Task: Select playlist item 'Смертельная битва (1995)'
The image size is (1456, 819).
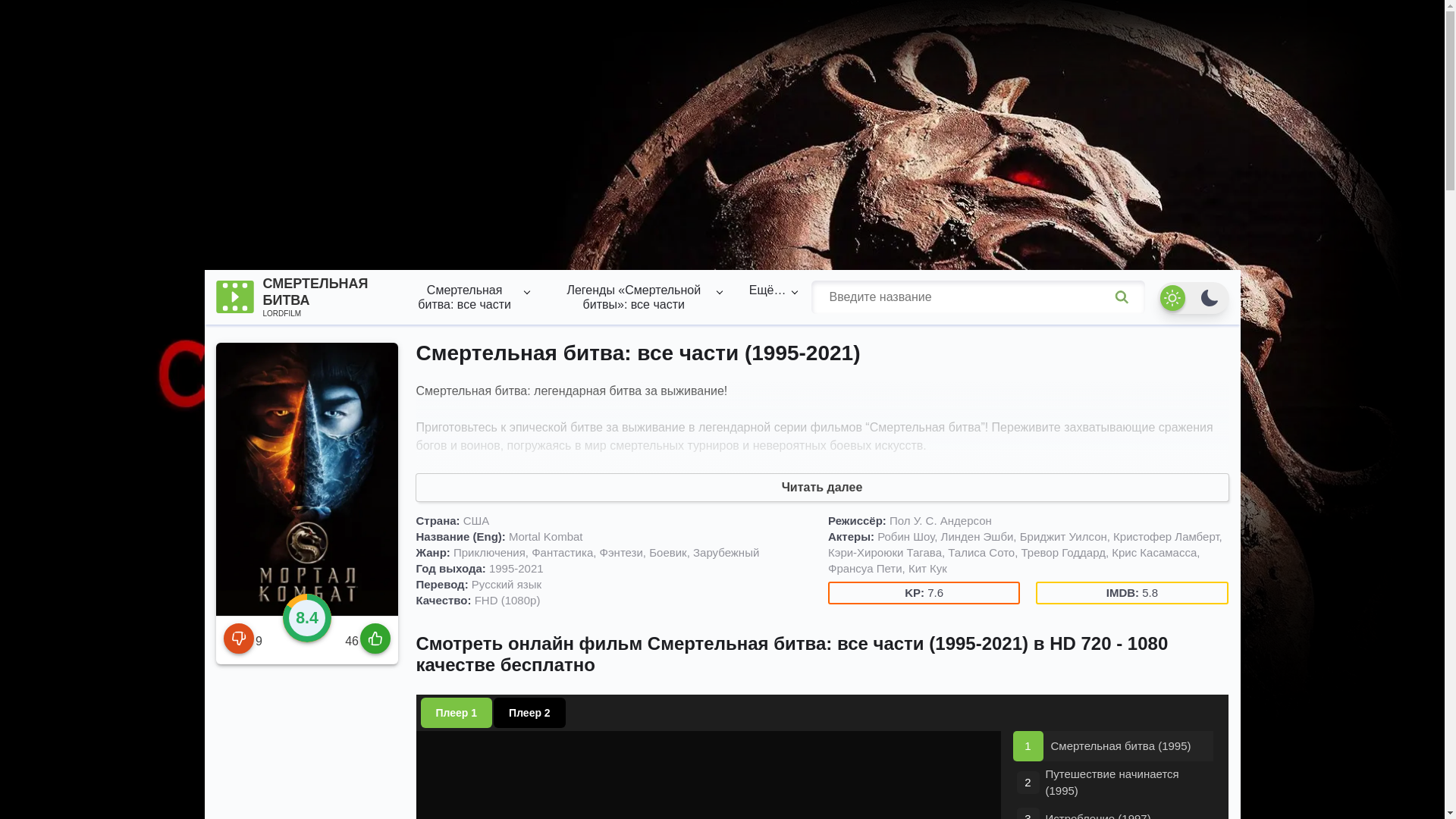Action: click(x=1113, y=746)
